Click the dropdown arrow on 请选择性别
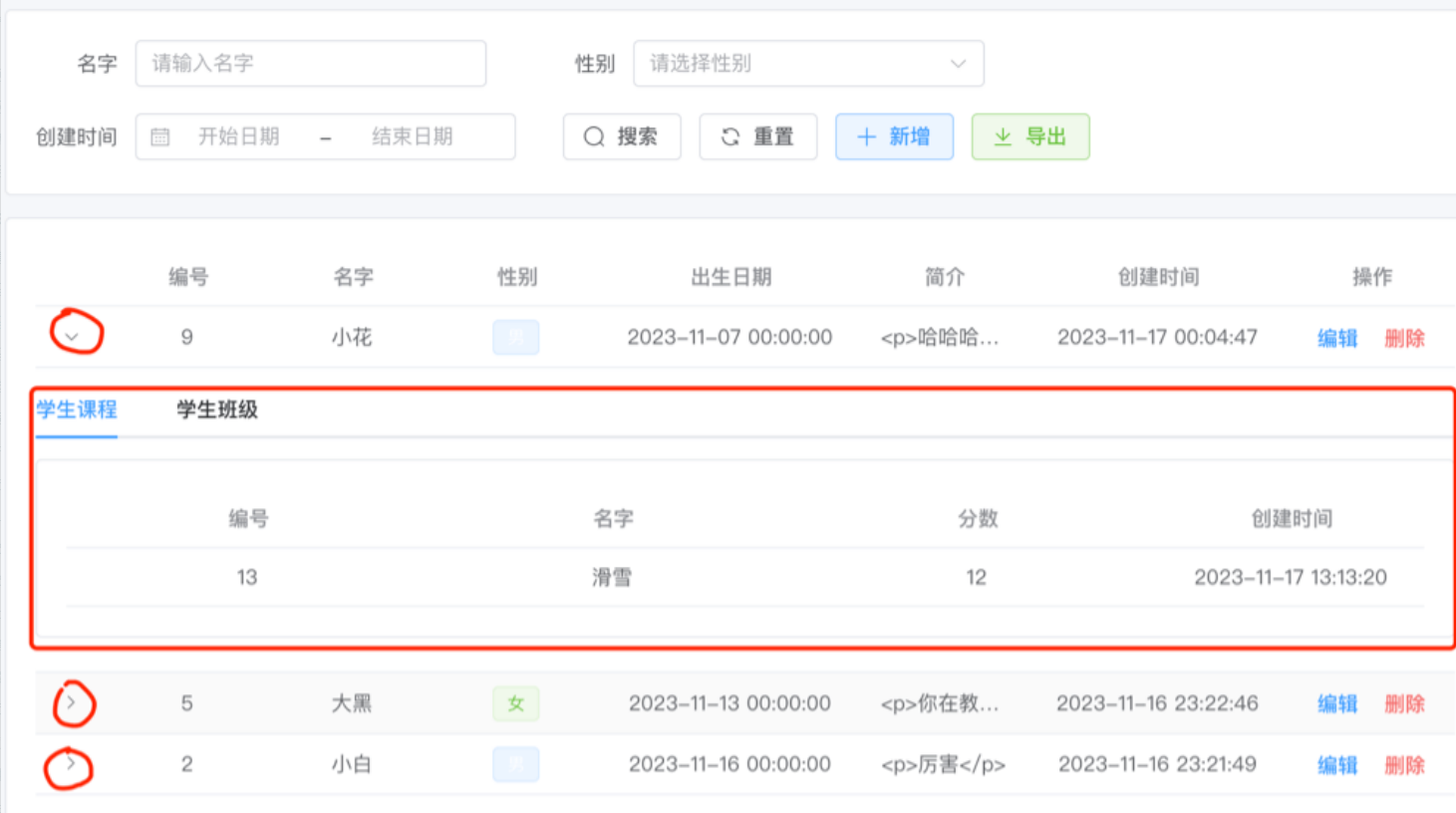The height and width of the screenshot is (813, 1456). coord(958,63)
